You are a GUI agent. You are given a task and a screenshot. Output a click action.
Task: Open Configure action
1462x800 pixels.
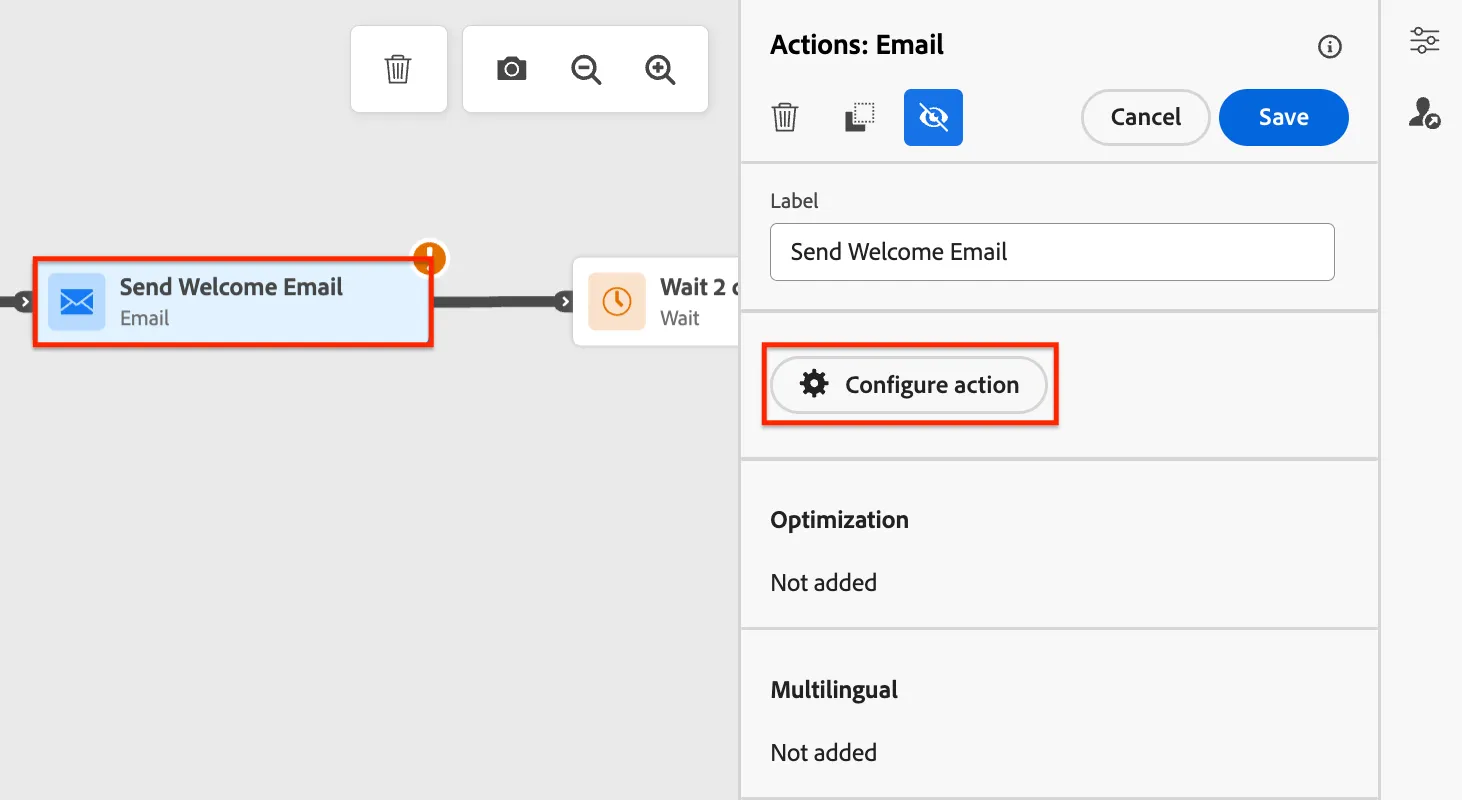909,385
